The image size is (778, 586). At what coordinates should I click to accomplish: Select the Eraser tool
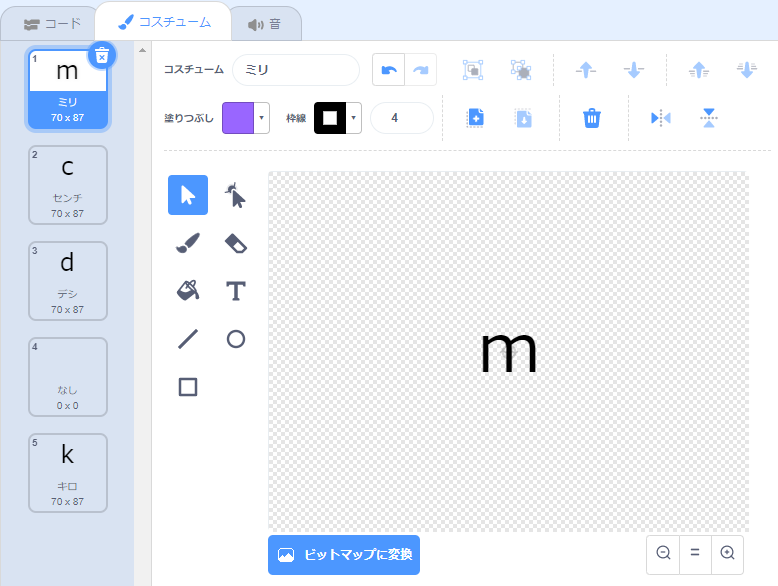click(x=235, y=243)
